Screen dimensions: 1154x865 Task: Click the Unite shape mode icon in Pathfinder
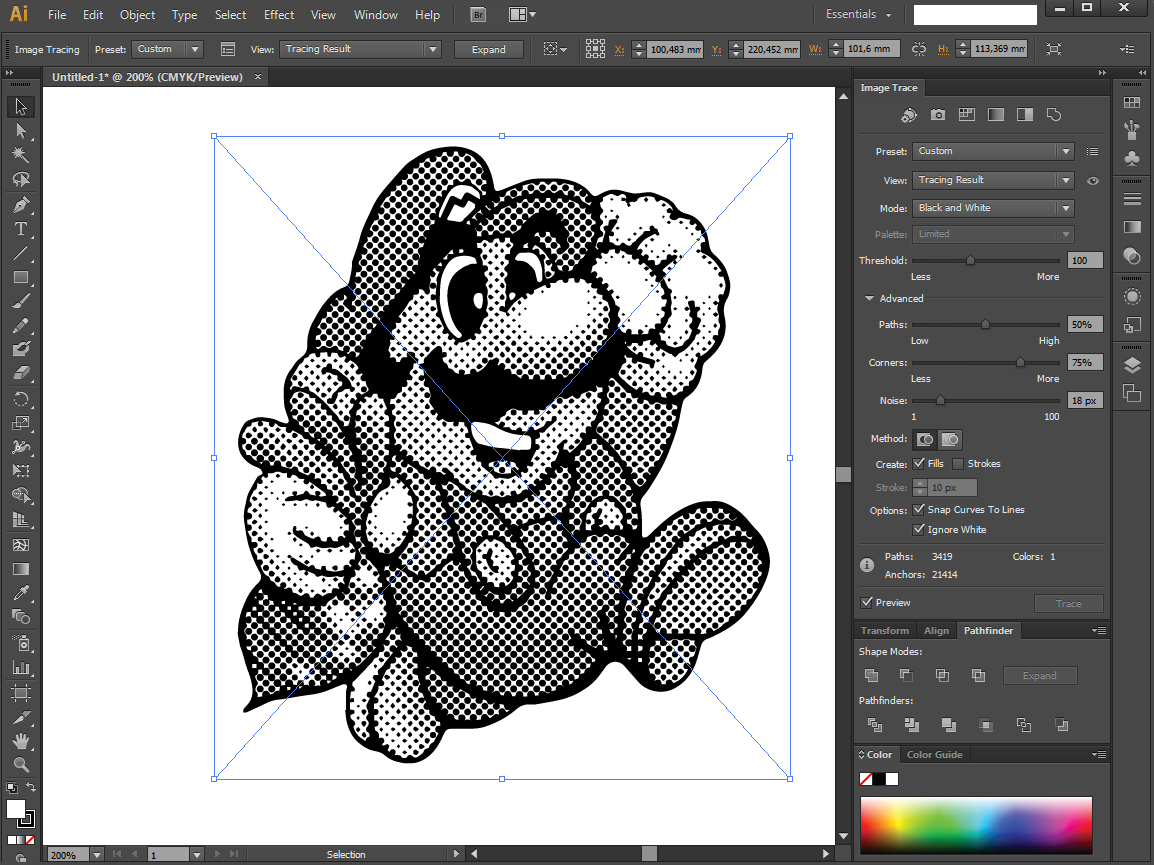coord(871,676)
